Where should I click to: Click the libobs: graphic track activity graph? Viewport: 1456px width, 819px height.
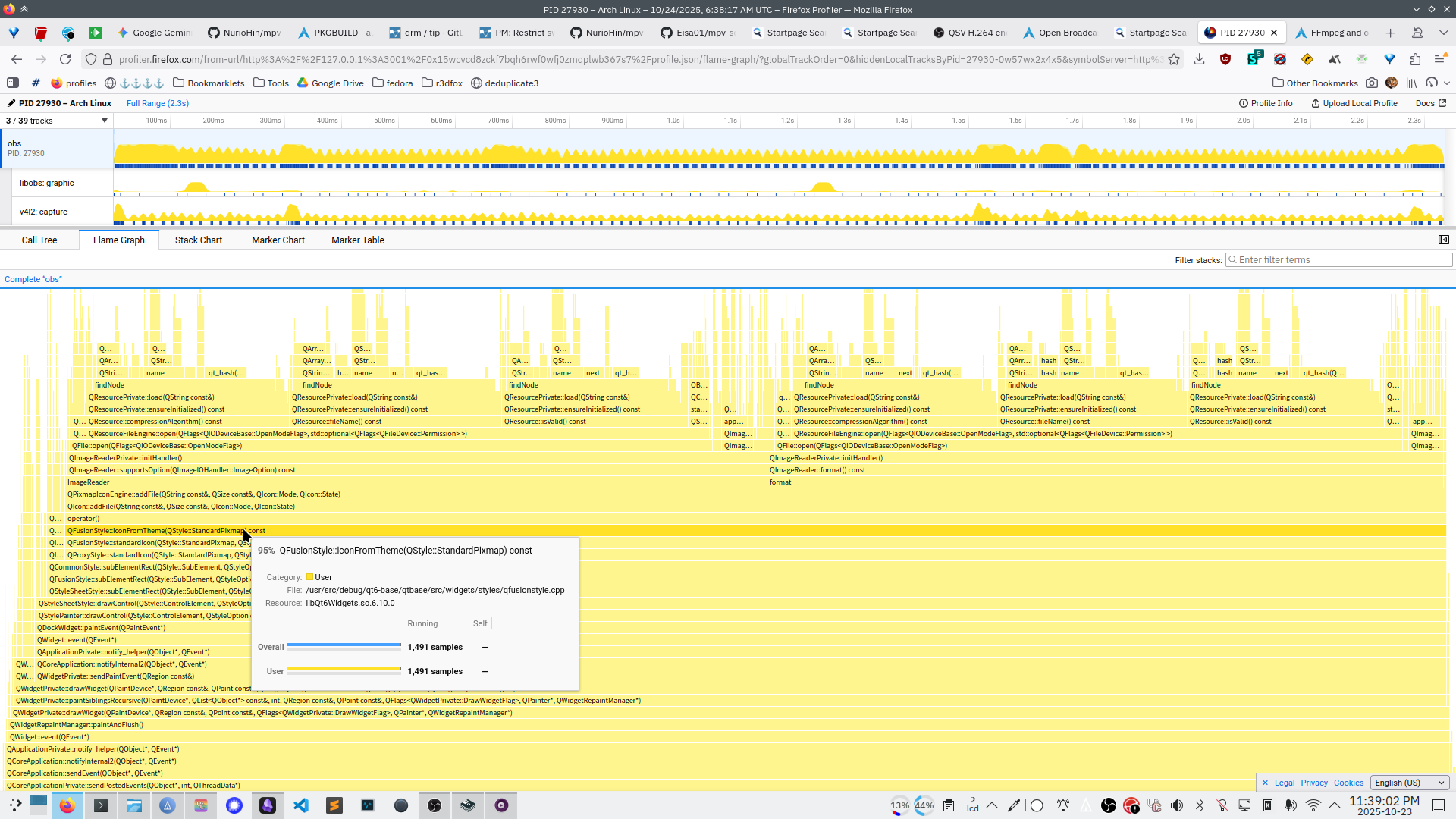778,183
